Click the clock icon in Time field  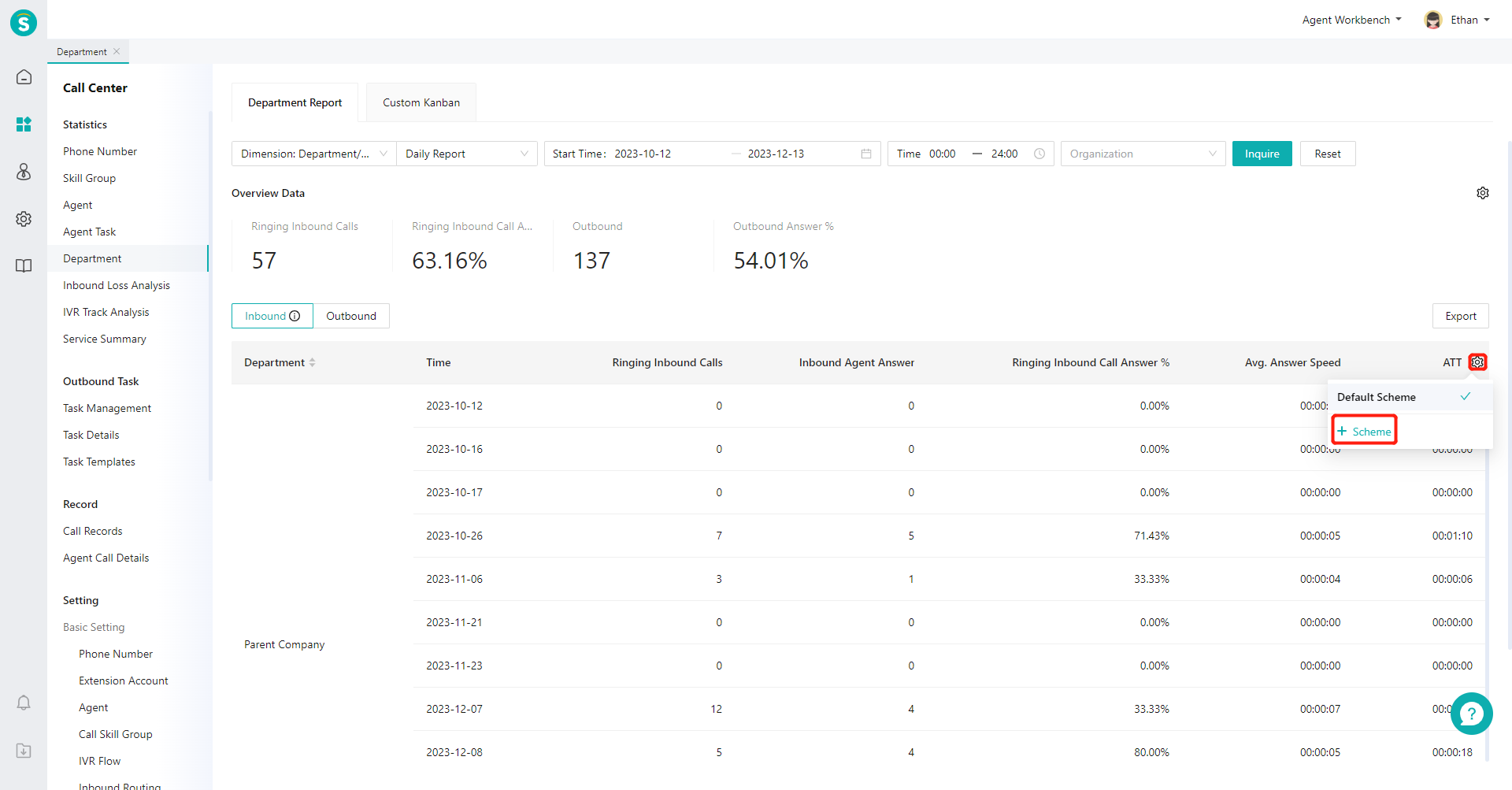[1039, 154]
